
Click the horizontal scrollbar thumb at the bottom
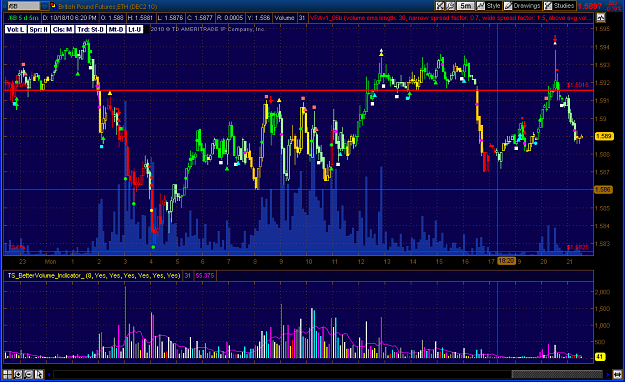(x=557, y=374)
